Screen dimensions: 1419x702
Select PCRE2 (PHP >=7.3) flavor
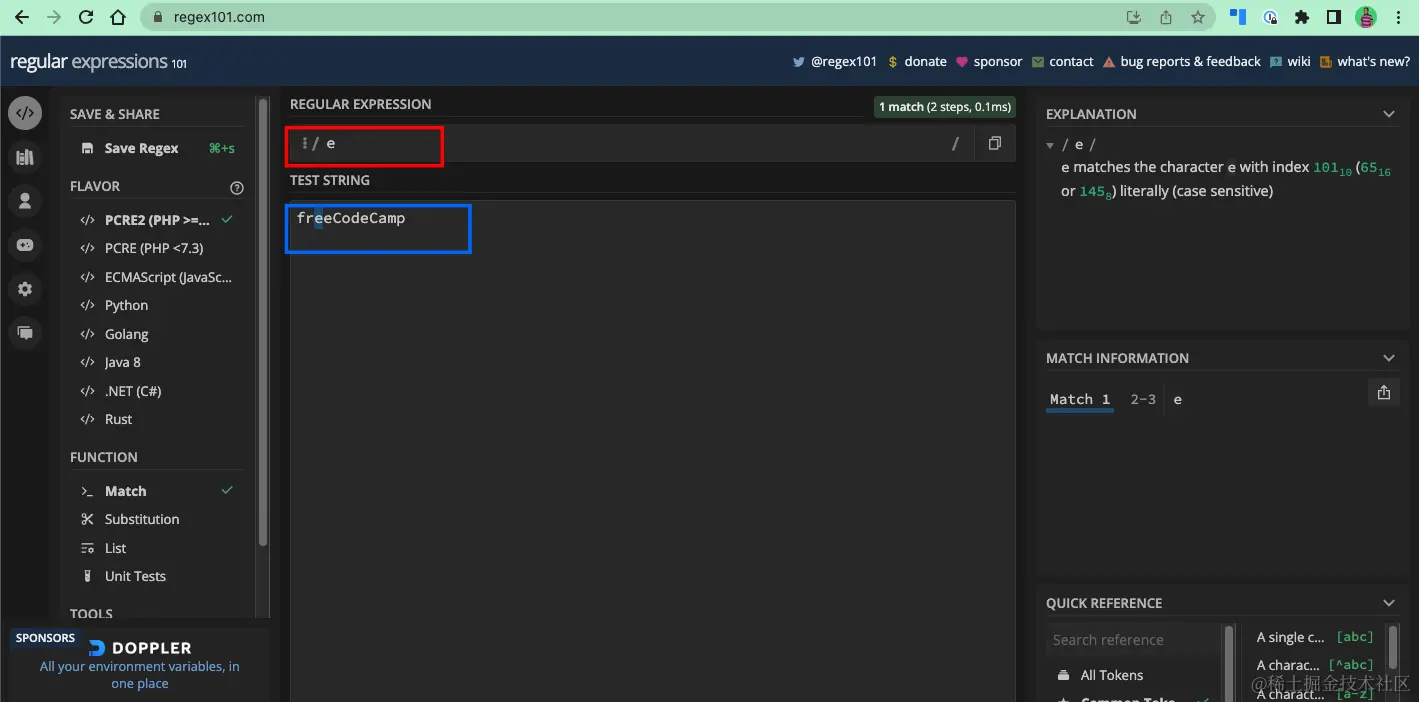[156, 220]
